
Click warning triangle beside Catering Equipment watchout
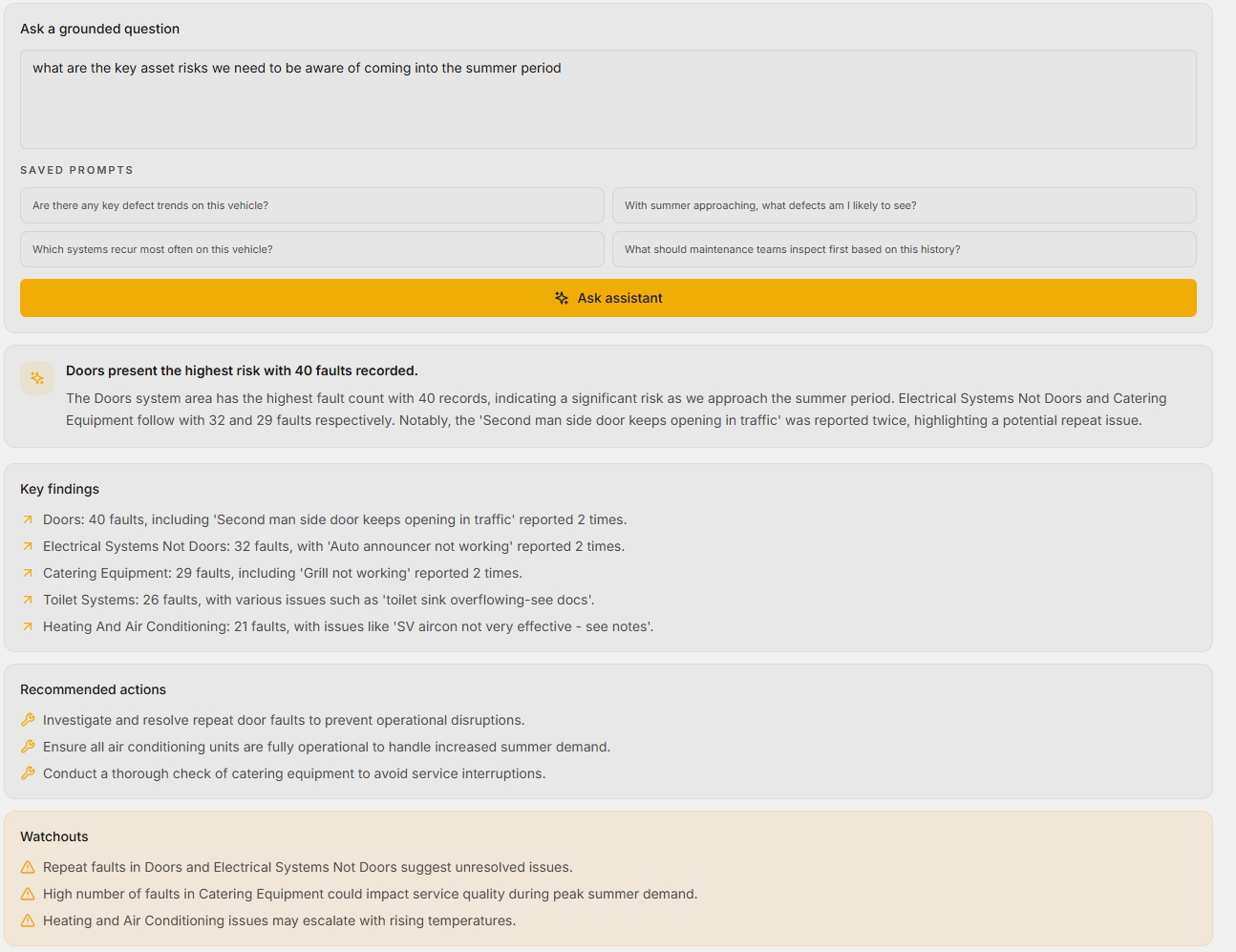pos(28,894)
